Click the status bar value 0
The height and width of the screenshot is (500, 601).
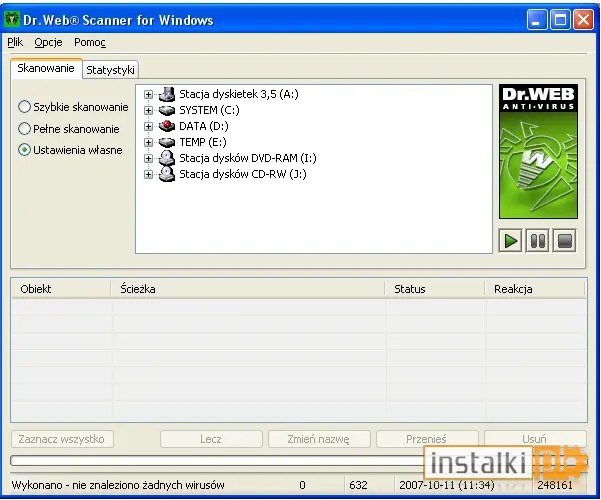pyautogui.click(x=302, y=485)
